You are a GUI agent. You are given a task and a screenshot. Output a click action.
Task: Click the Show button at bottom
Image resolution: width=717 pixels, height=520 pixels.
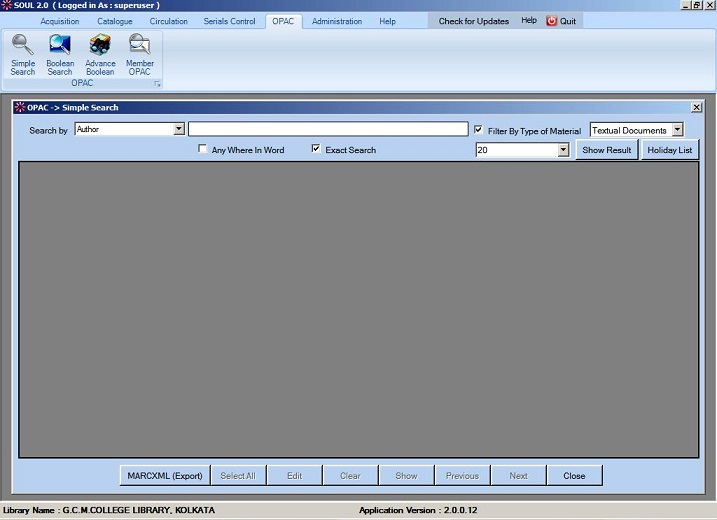tap(407, 476)
